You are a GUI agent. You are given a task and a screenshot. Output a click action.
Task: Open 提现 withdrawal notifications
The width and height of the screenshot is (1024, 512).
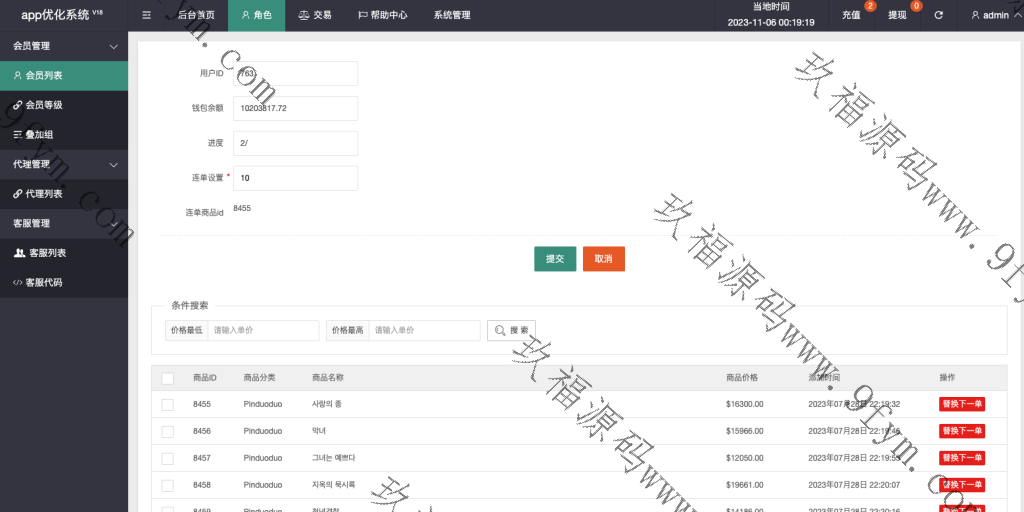(898, 15)
